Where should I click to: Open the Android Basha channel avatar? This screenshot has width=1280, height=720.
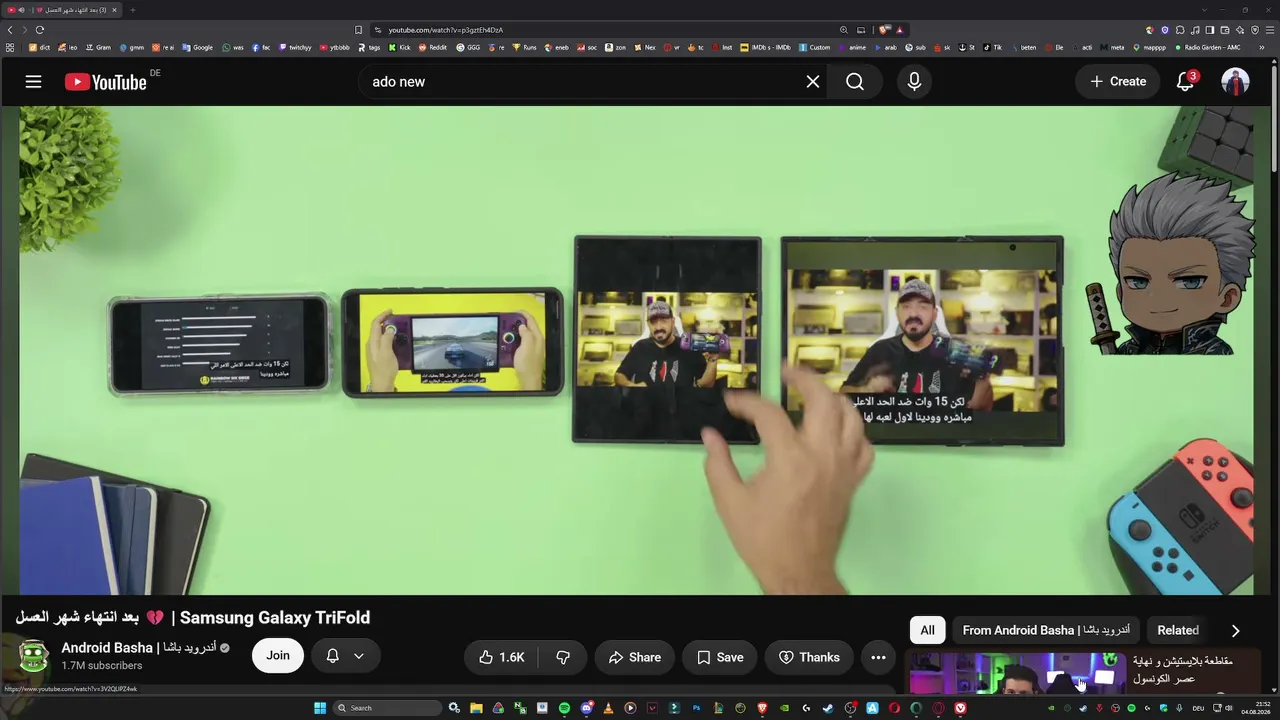tap(34, 656)
